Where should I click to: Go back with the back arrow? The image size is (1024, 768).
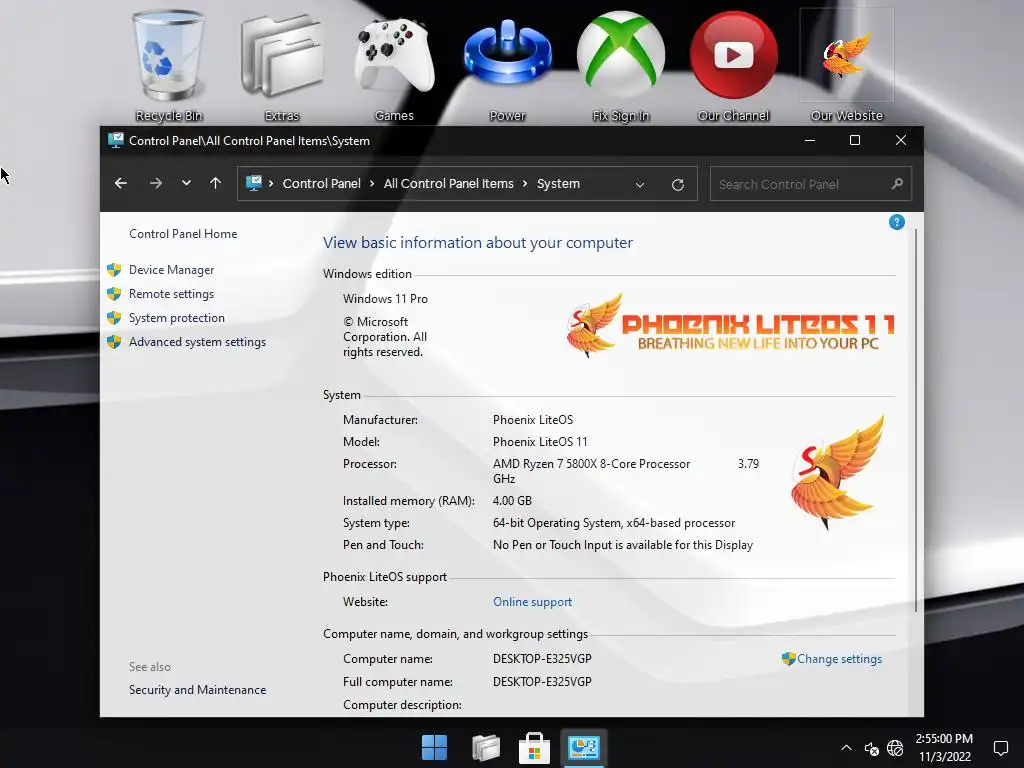(x=121, y=184)
